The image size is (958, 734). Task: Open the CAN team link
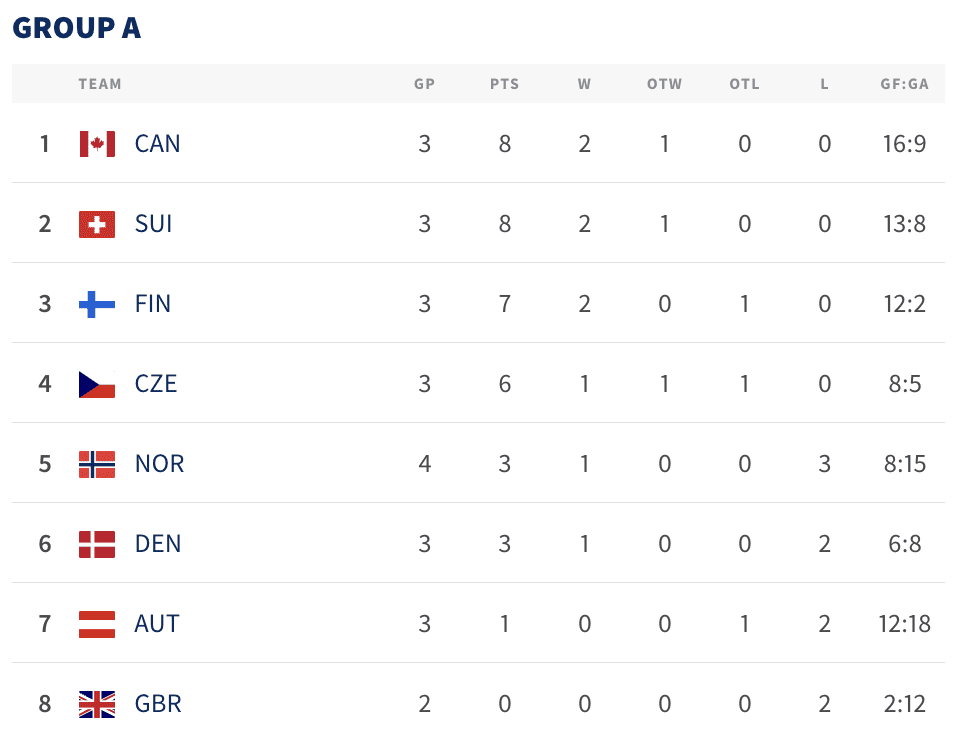158,144
